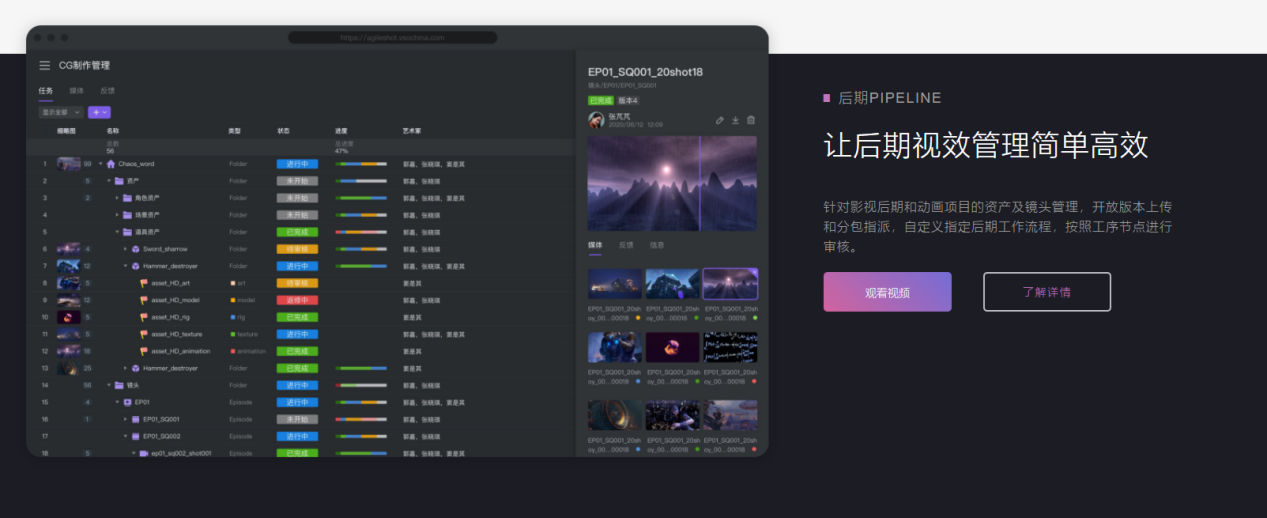
Task: Click the 状态 column header
Action: [x=284, y=131]
